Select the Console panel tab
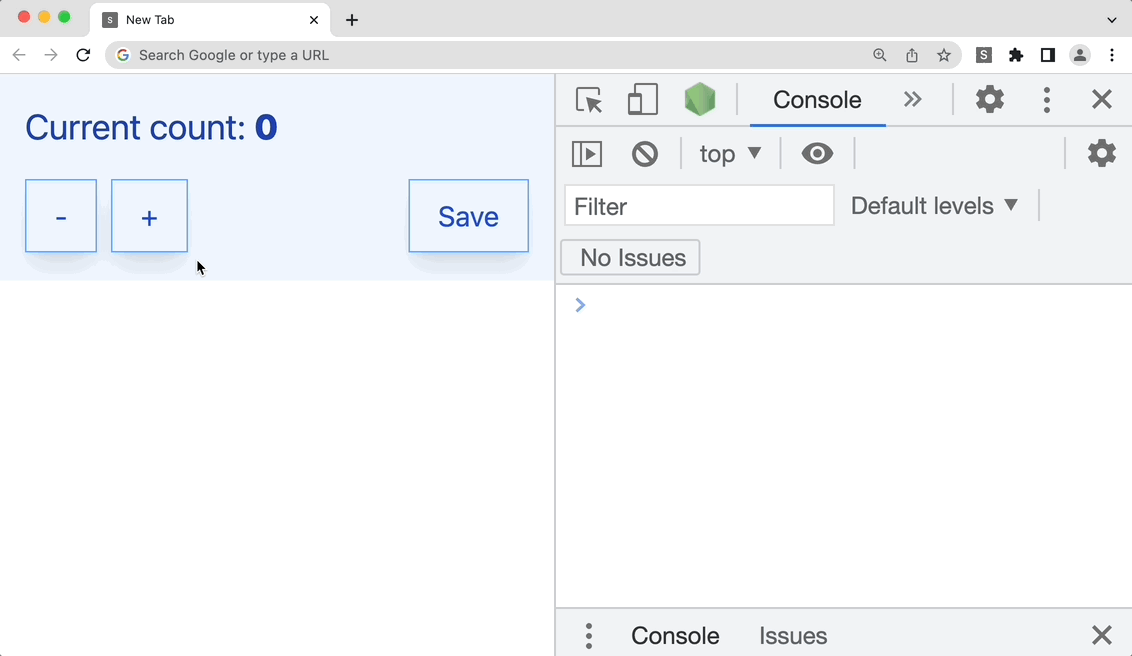 pos(816,99)
